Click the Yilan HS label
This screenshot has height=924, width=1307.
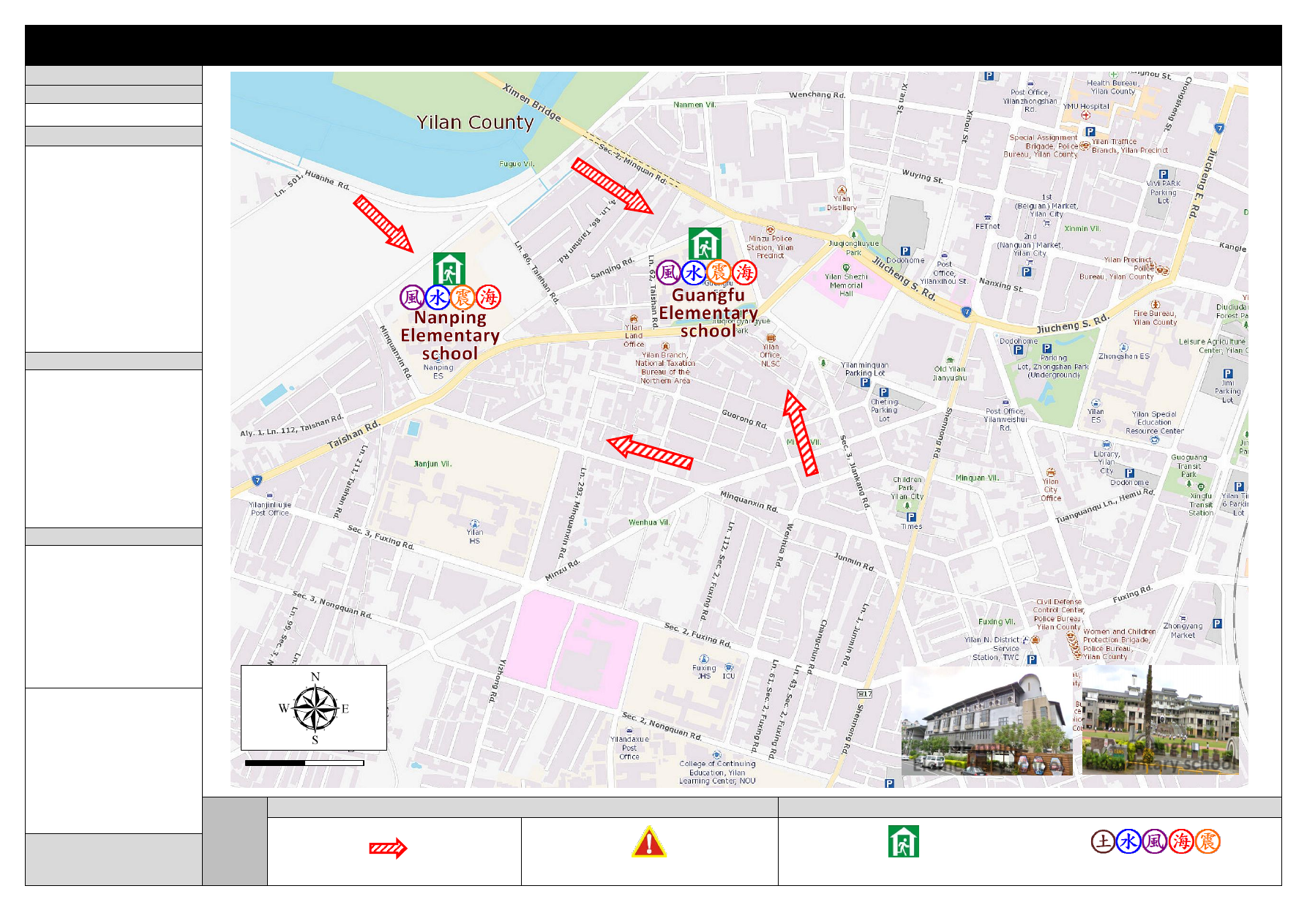pyautogui.click(x=474, y=536)
